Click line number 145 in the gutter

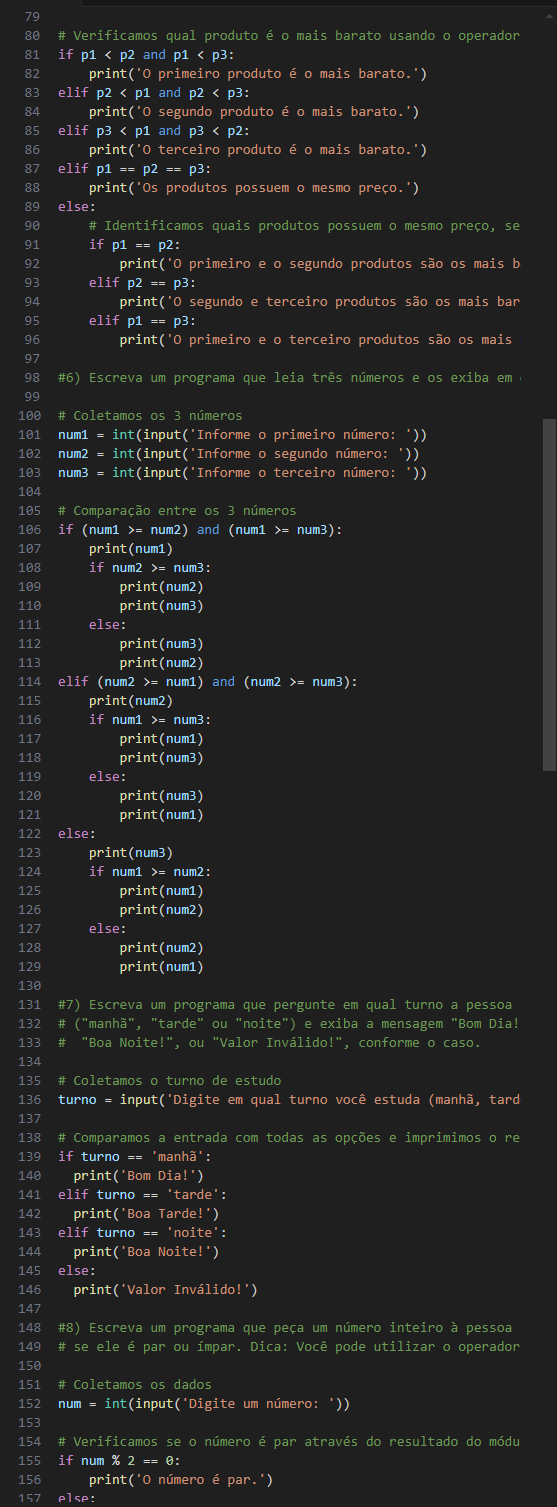pos(30,1270)
